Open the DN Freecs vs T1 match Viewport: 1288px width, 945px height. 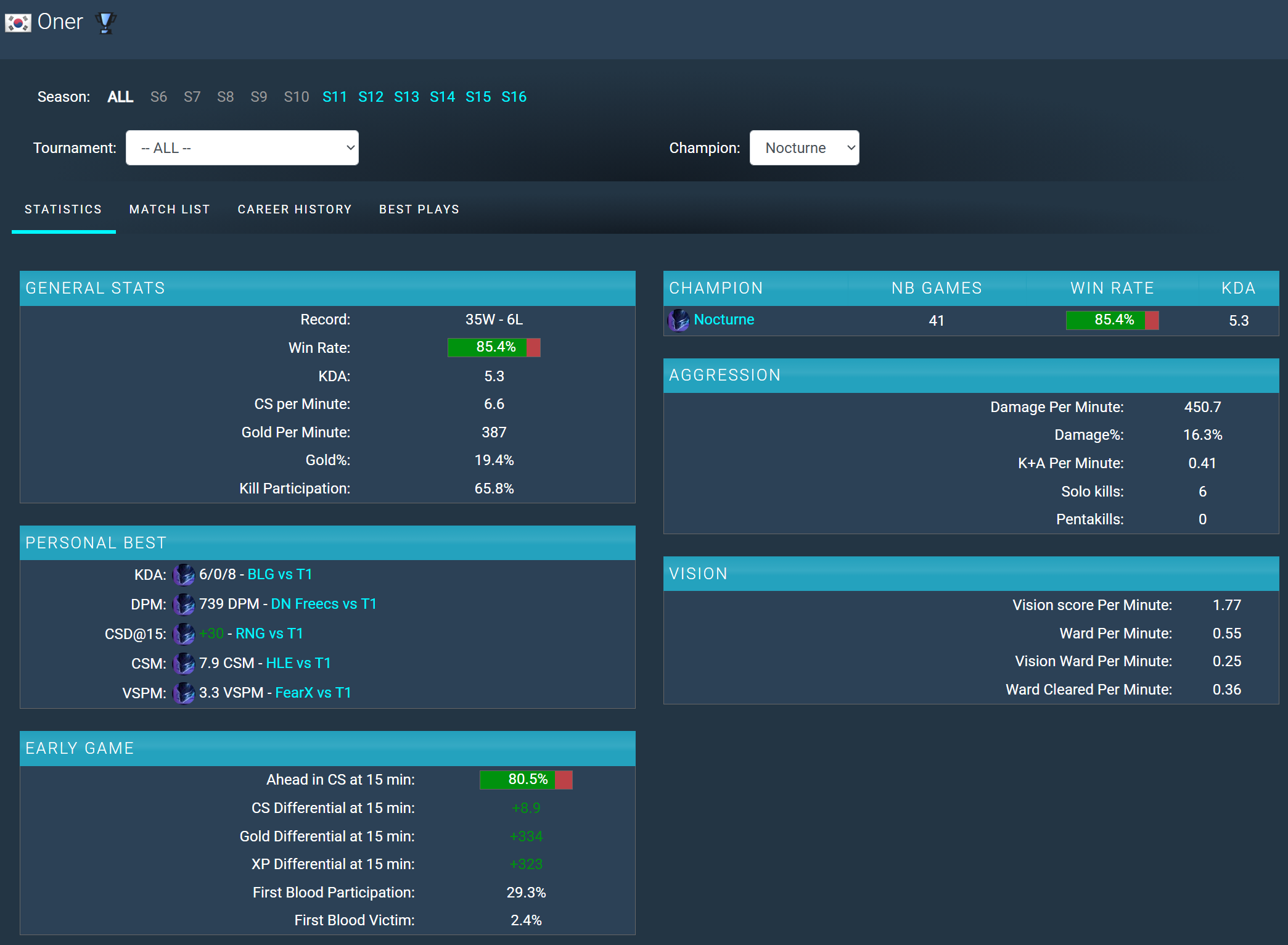coord(324,605)
